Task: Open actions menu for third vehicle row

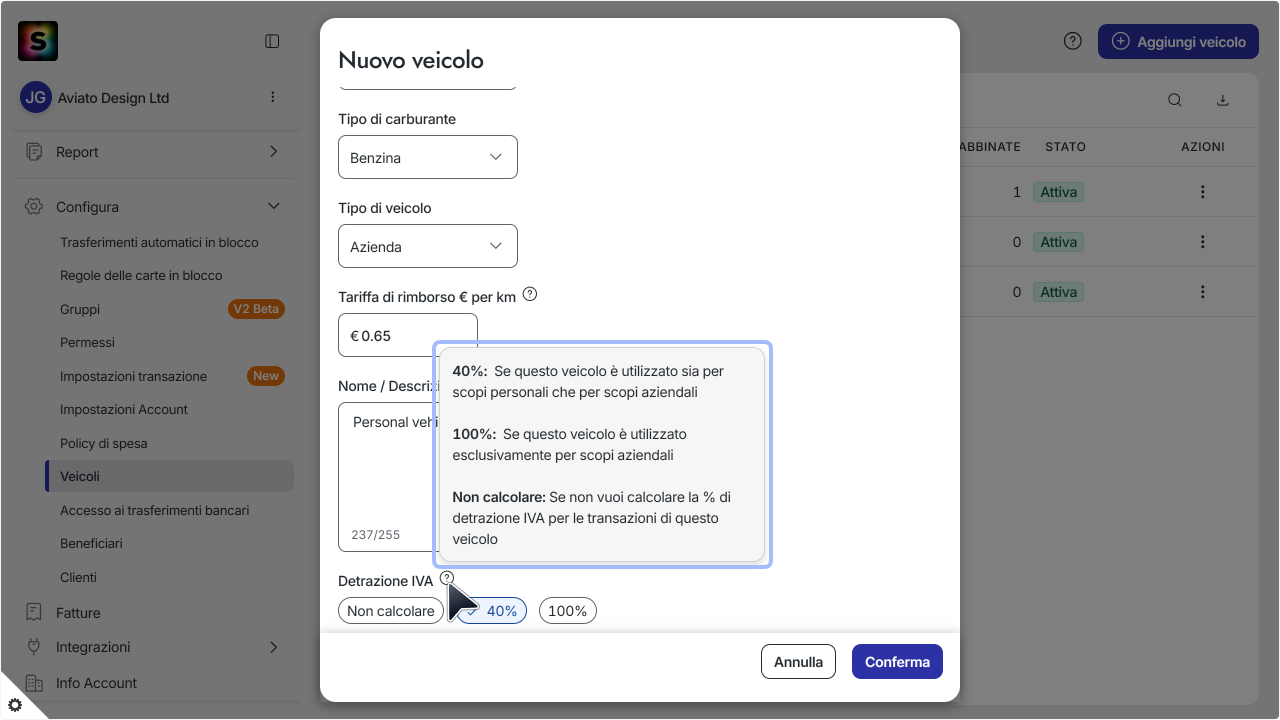Action: click(1203, 292)
